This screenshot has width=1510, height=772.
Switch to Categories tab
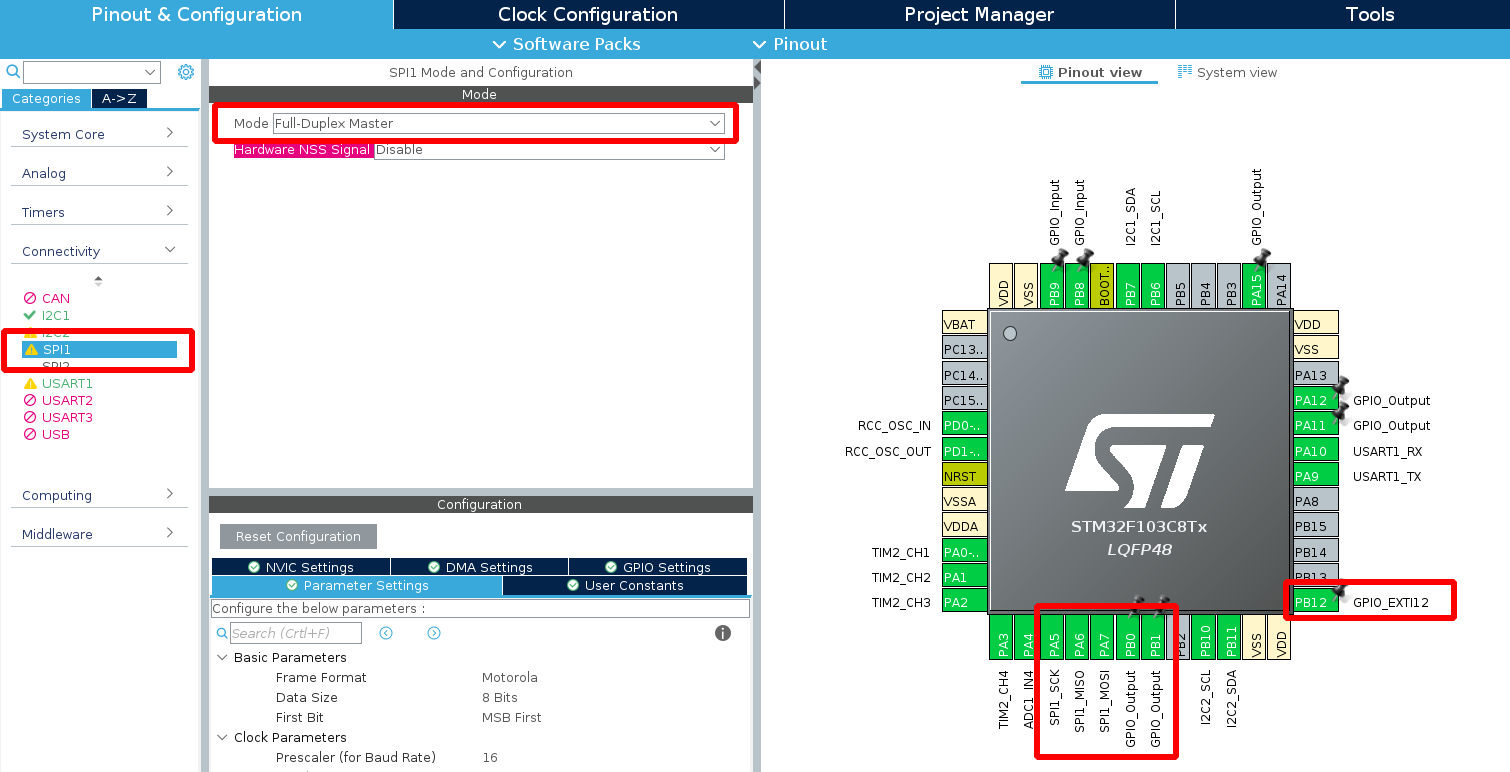coord(46,98)
